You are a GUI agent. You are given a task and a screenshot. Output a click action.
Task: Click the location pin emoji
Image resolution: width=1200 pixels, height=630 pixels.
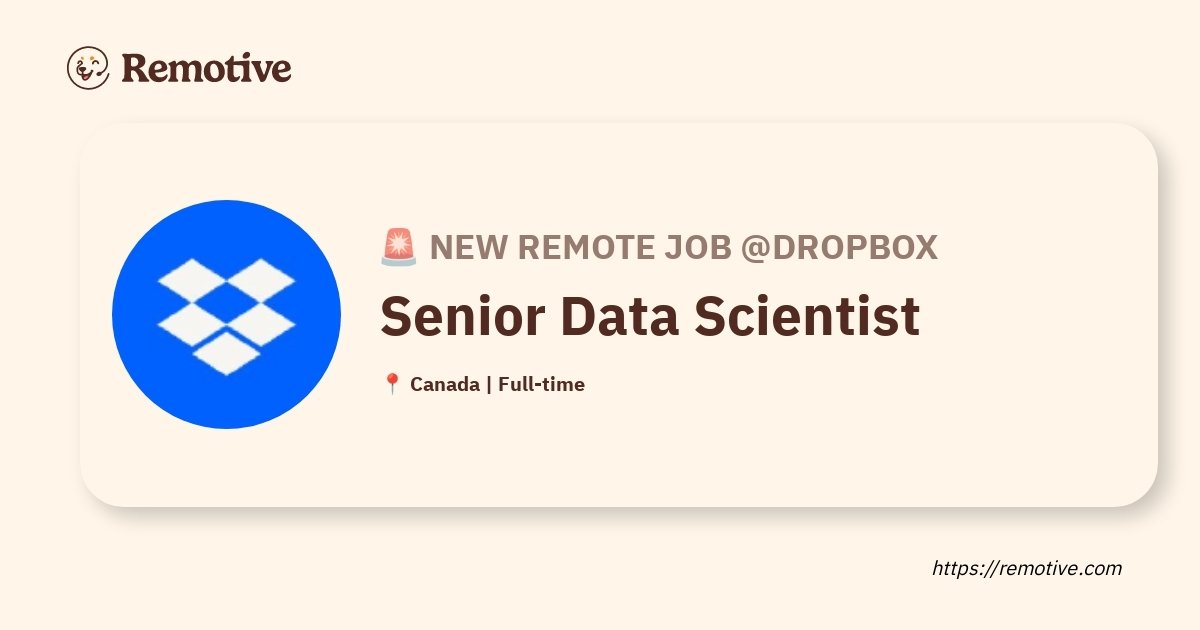[x=392, y=384]
